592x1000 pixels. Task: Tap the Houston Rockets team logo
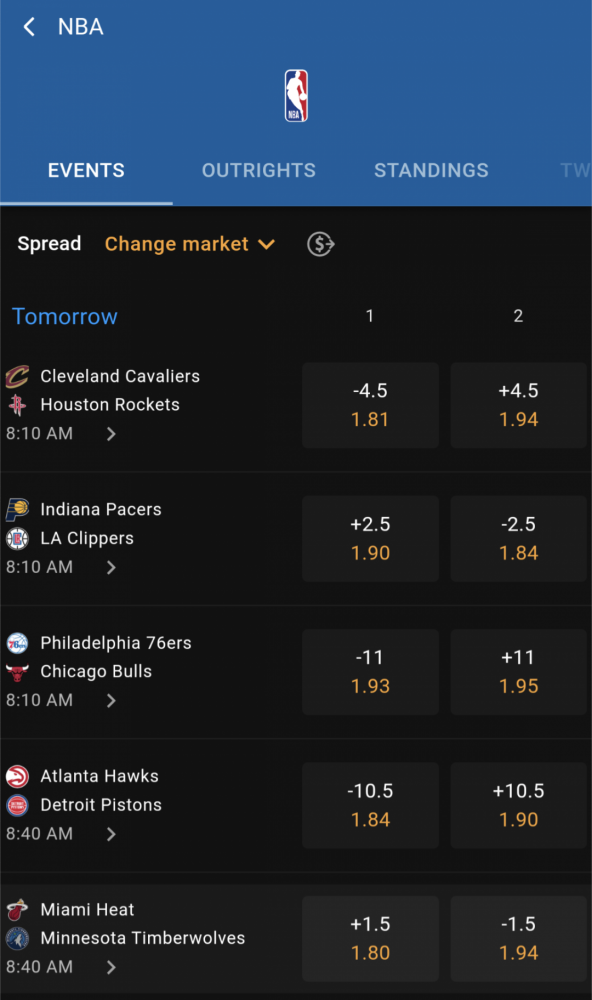tap(17, 405)
